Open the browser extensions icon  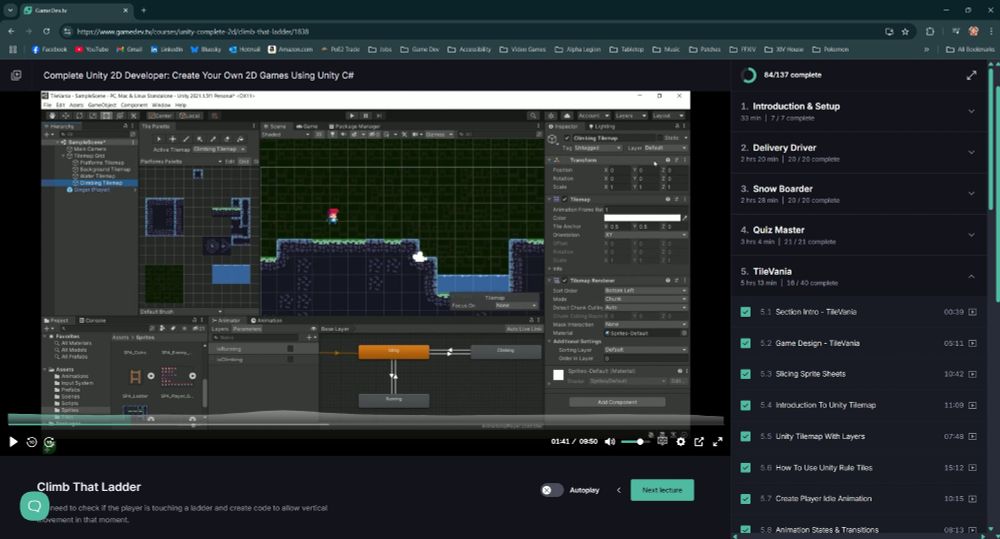(930, 31)
